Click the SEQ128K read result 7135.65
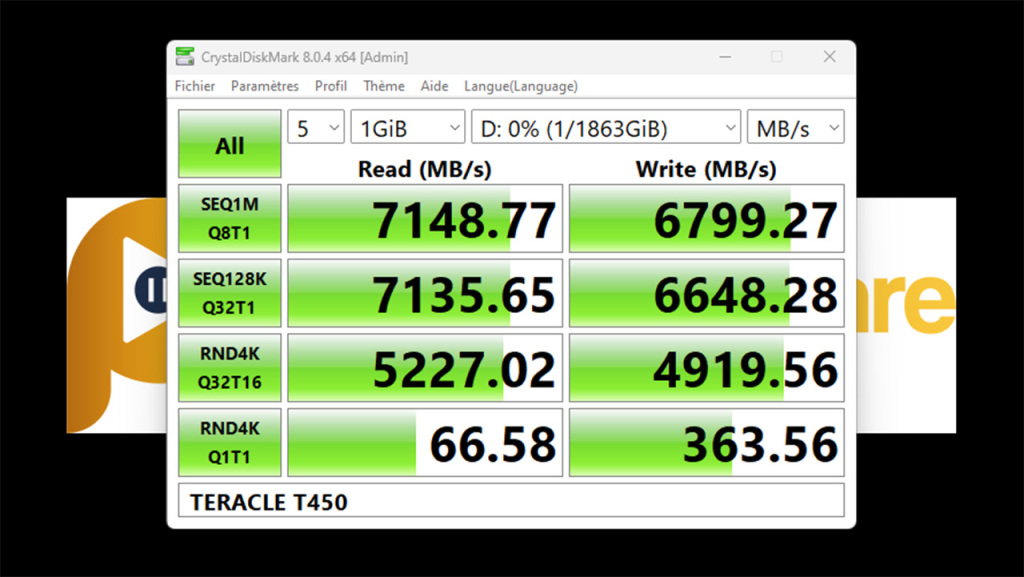The width and height of the screenshot is (1024, 577). click(x=425, y=293)
